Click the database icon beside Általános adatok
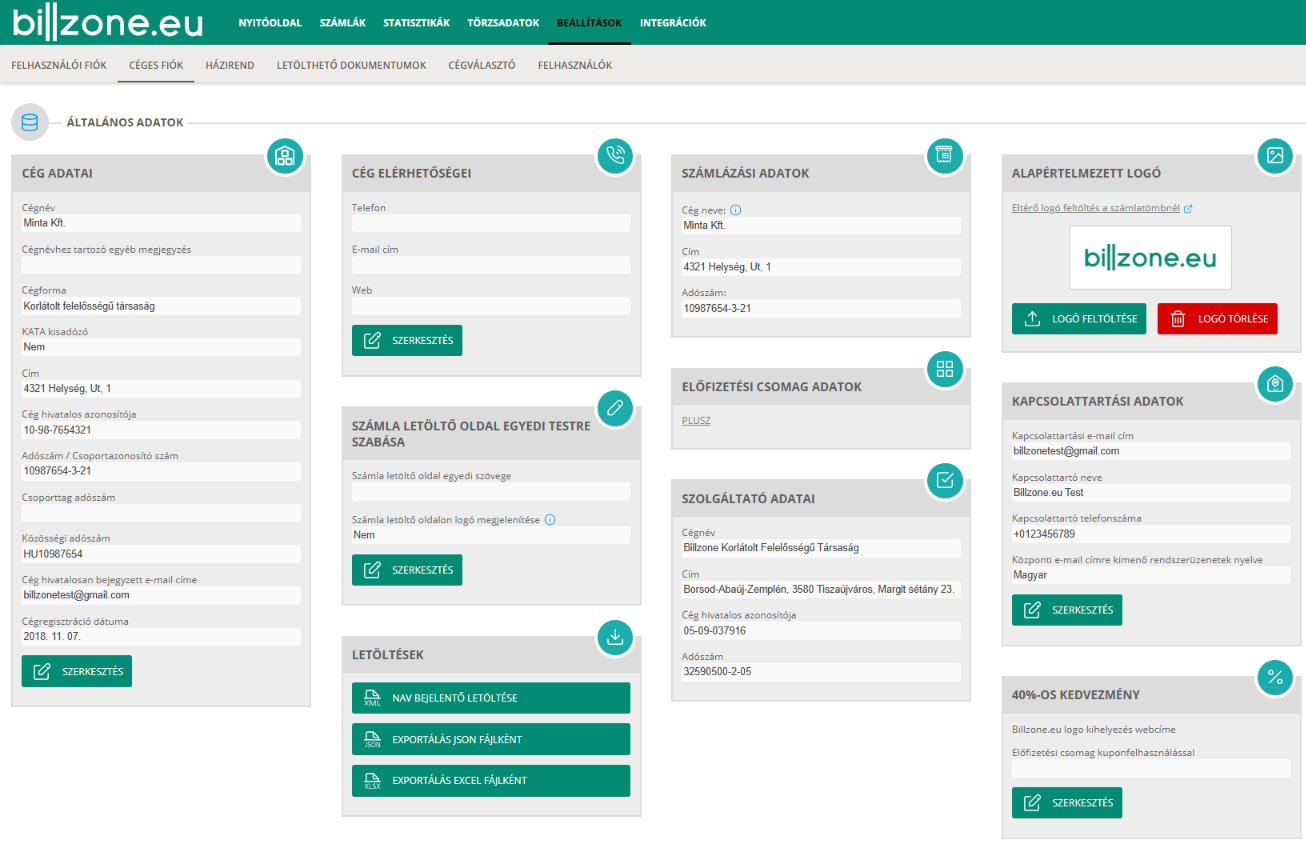Screen dimensions: 1306x844 pos(30,123)
